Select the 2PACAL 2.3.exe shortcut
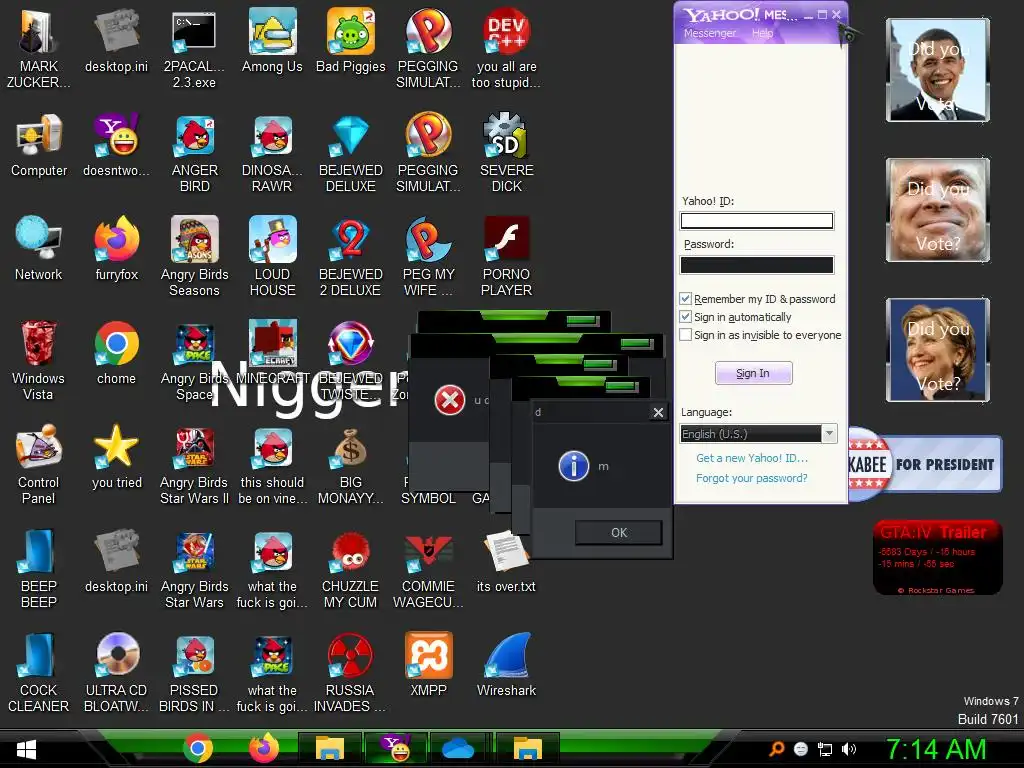Viewport: 1024px width, 768px height. (194, 50)
